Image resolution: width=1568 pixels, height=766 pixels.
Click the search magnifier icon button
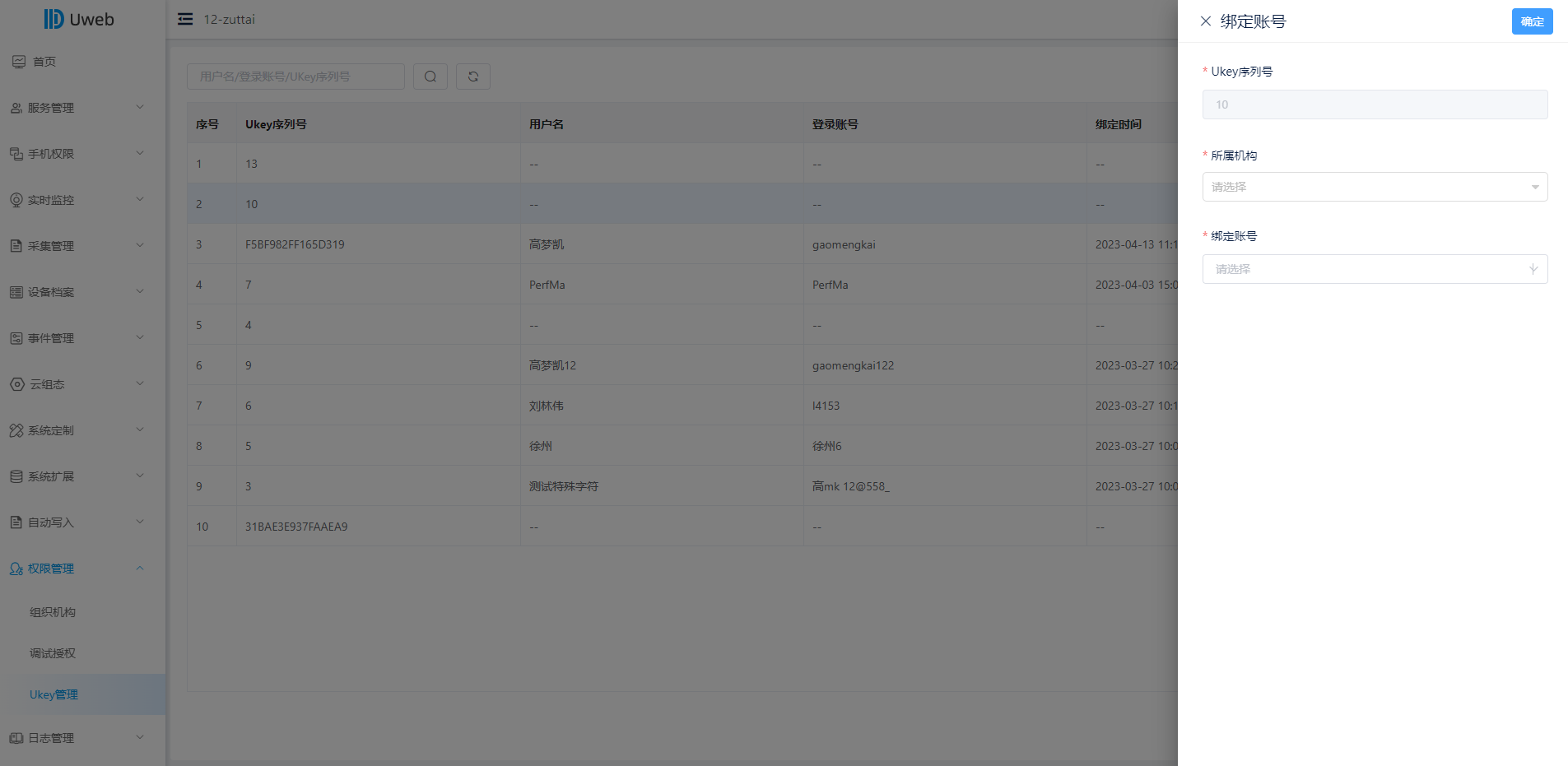(430, 77)
